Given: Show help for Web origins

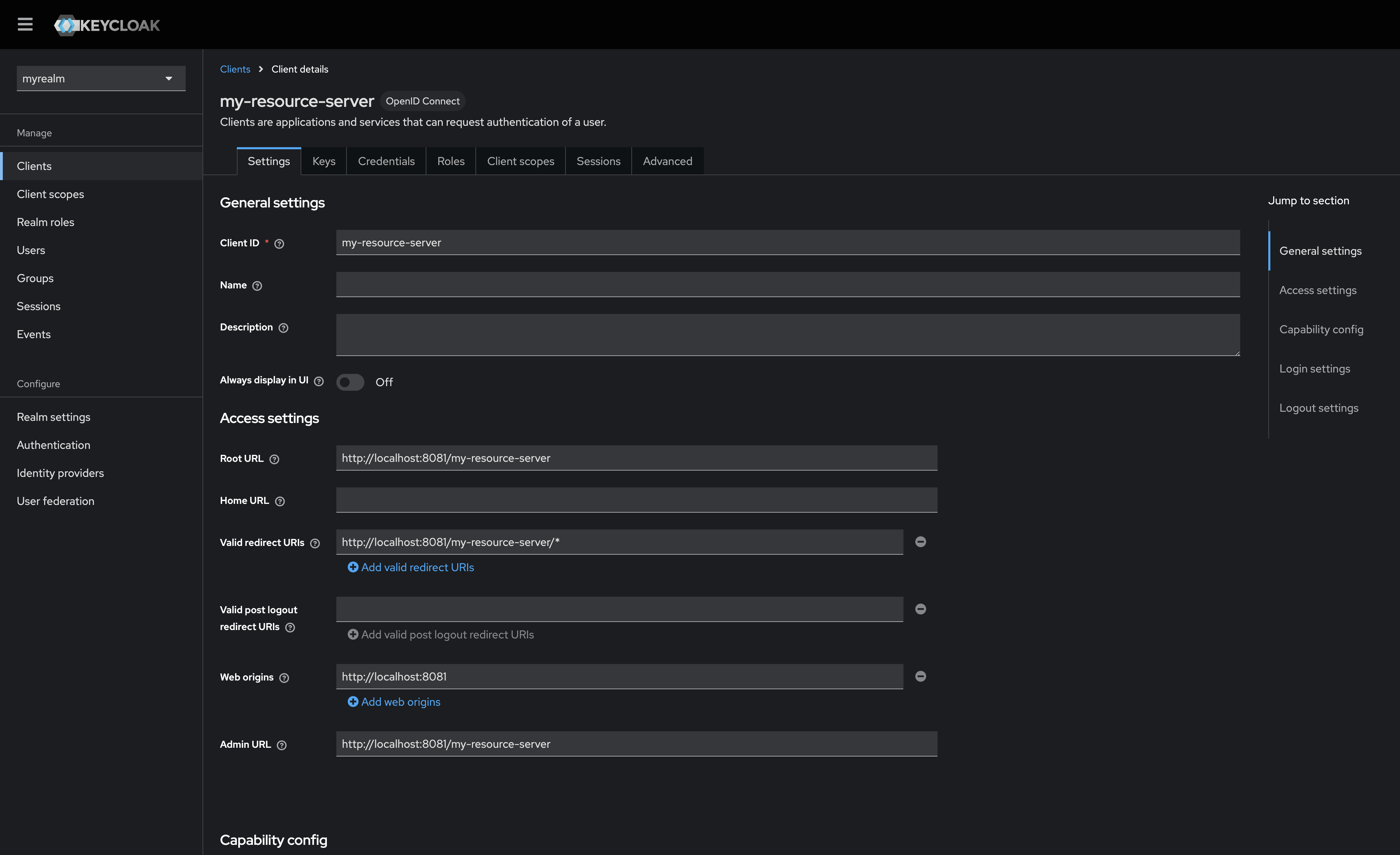Looking at the screenshot, I should tap(284, 678).
